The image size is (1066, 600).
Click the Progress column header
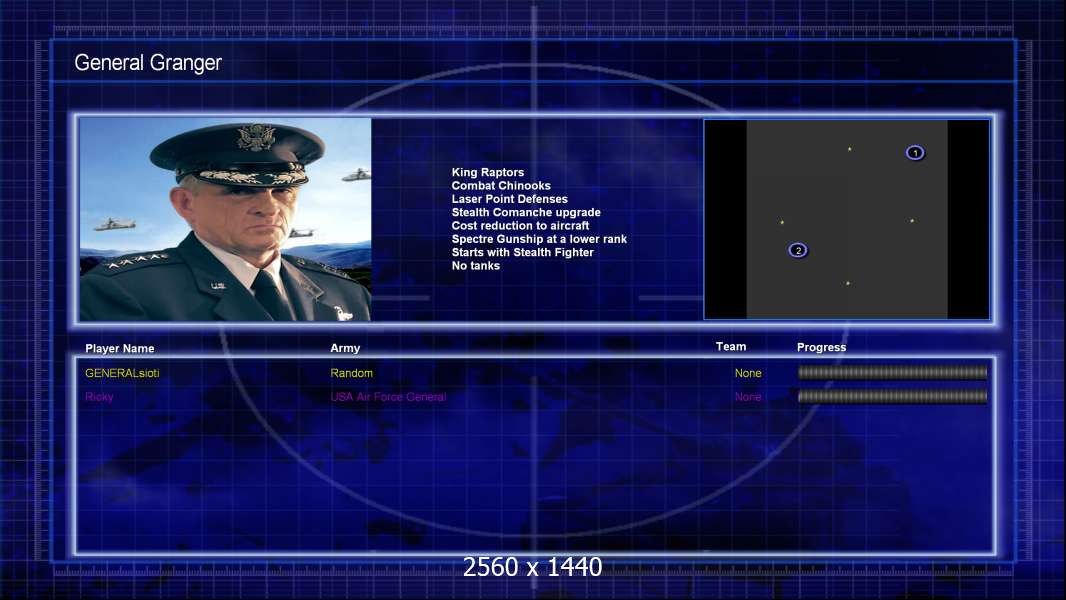click(821, 347)
